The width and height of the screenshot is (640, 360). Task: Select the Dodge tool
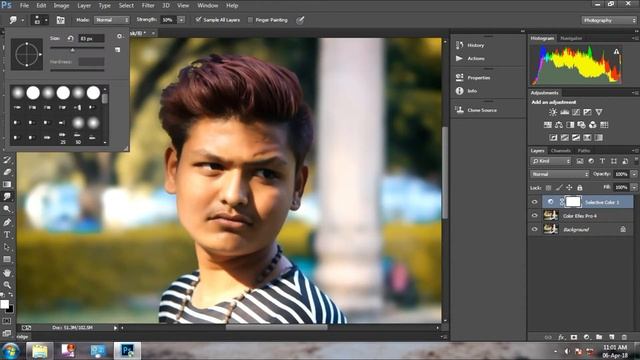pyautogui.click(x=7, y=209)
